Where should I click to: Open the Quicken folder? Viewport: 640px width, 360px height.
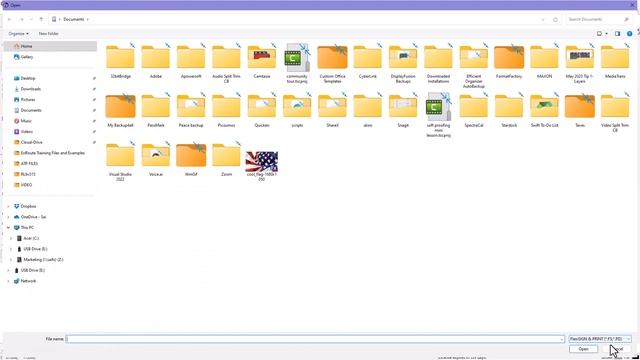[262, 110]
